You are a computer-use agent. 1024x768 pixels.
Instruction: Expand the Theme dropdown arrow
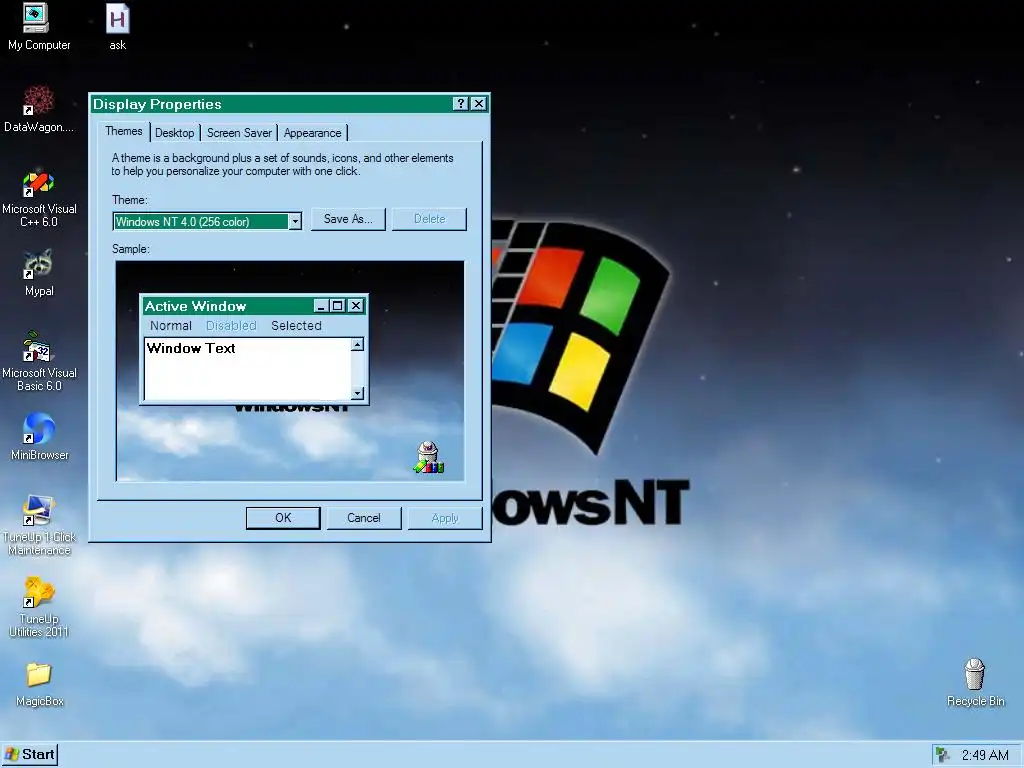coord(295,222)
